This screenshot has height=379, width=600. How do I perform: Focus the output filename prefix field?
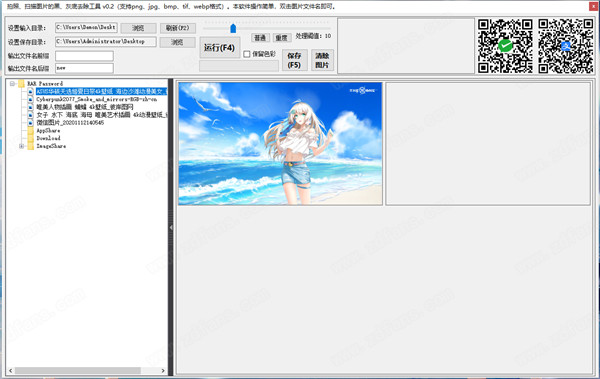point(84,56)
